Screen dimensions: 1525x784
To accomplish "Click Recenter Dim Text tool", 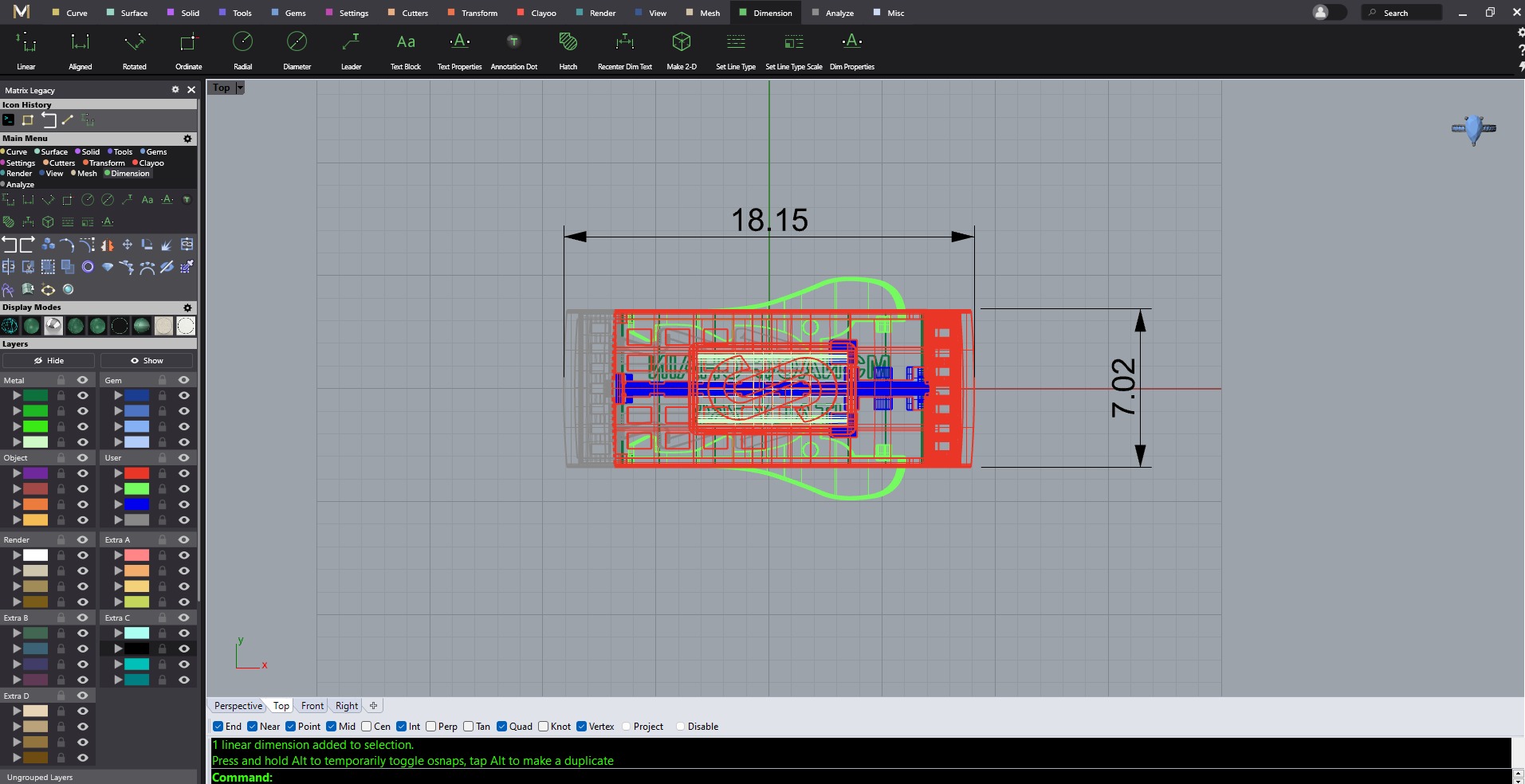I will [625, 50].
